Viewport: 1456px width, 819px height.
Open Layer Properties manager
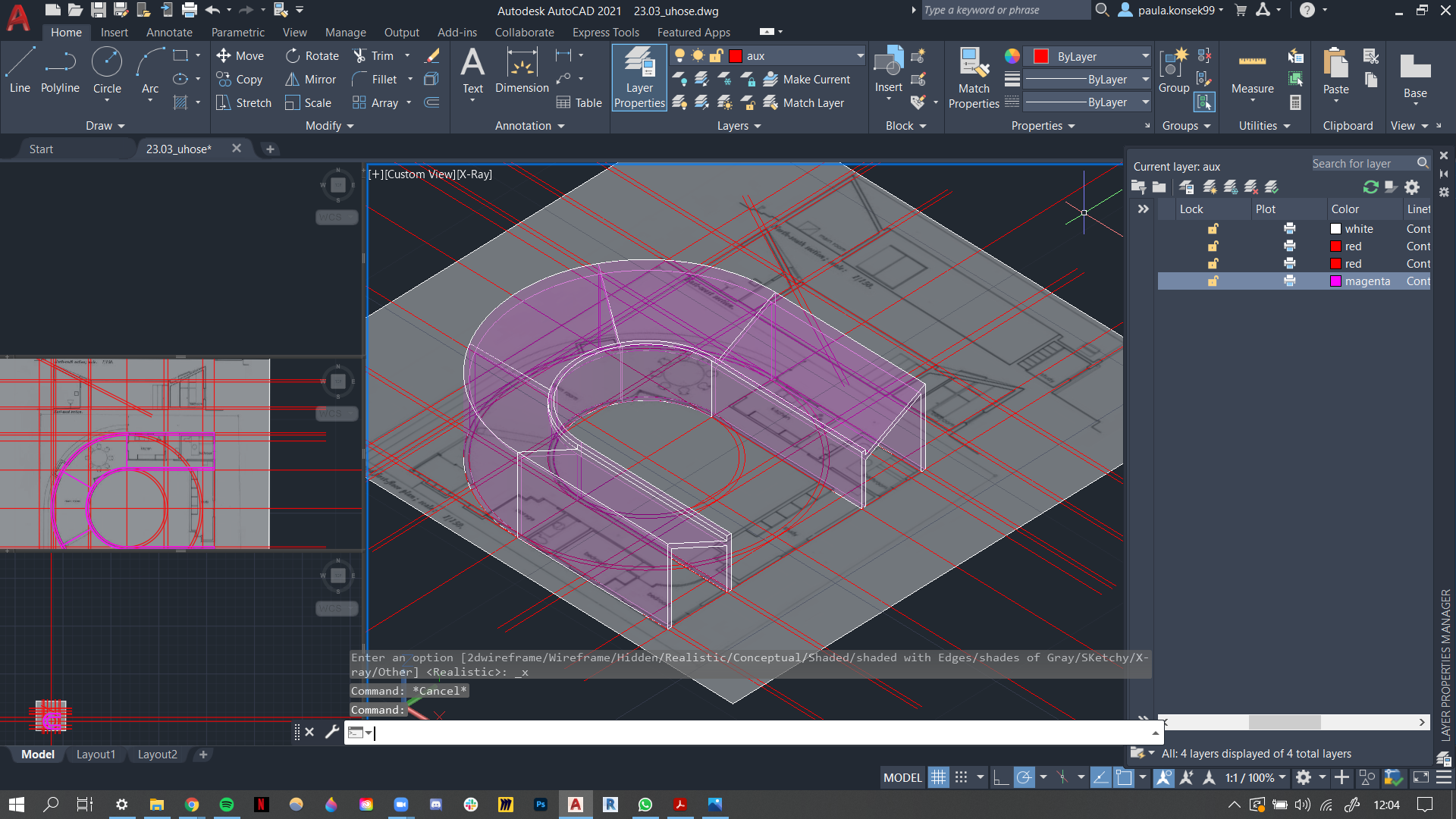click(639, 77)
